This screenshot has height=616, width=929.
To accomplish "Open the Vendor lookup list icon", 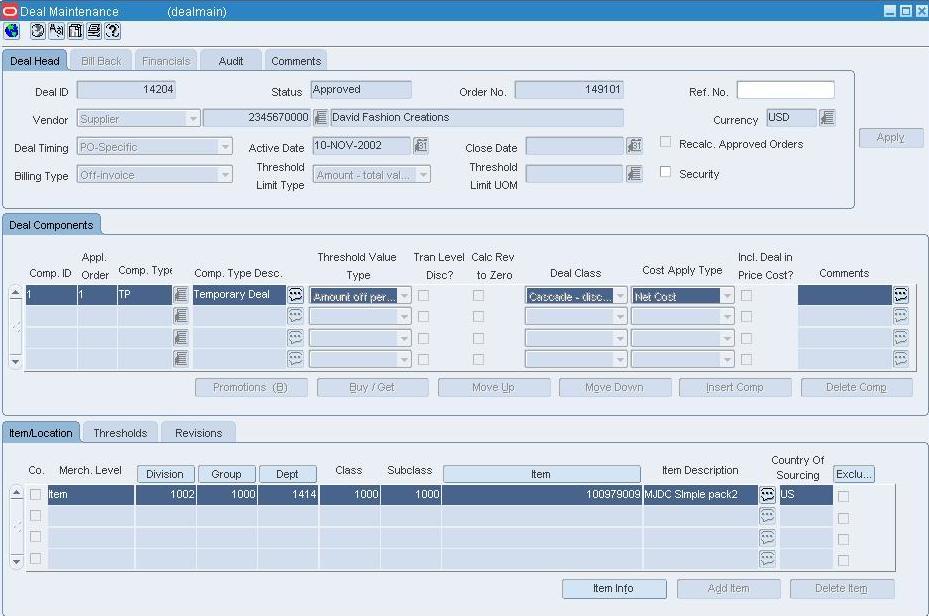I will pos(320,118).
